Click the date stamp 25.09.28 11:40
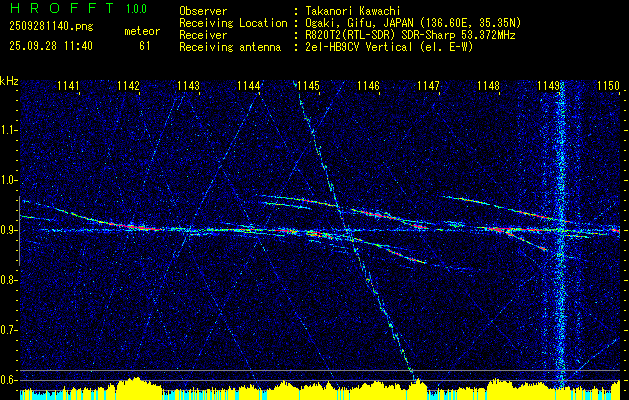The image size is (629, 400). pyautogui.click(x=51, y=46)
